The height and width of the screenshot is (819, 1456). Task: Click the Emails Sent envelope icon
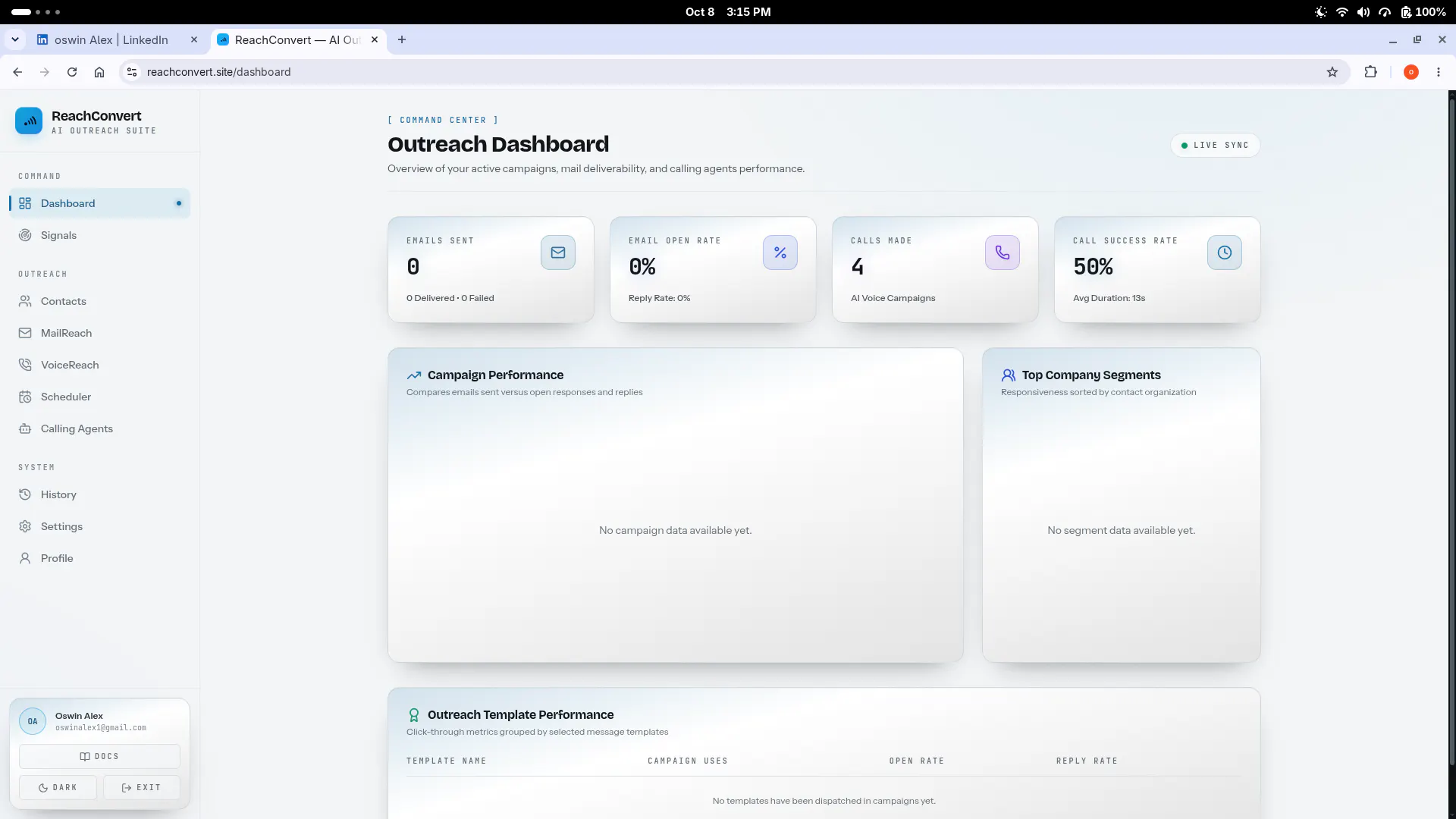pos(558,253)
